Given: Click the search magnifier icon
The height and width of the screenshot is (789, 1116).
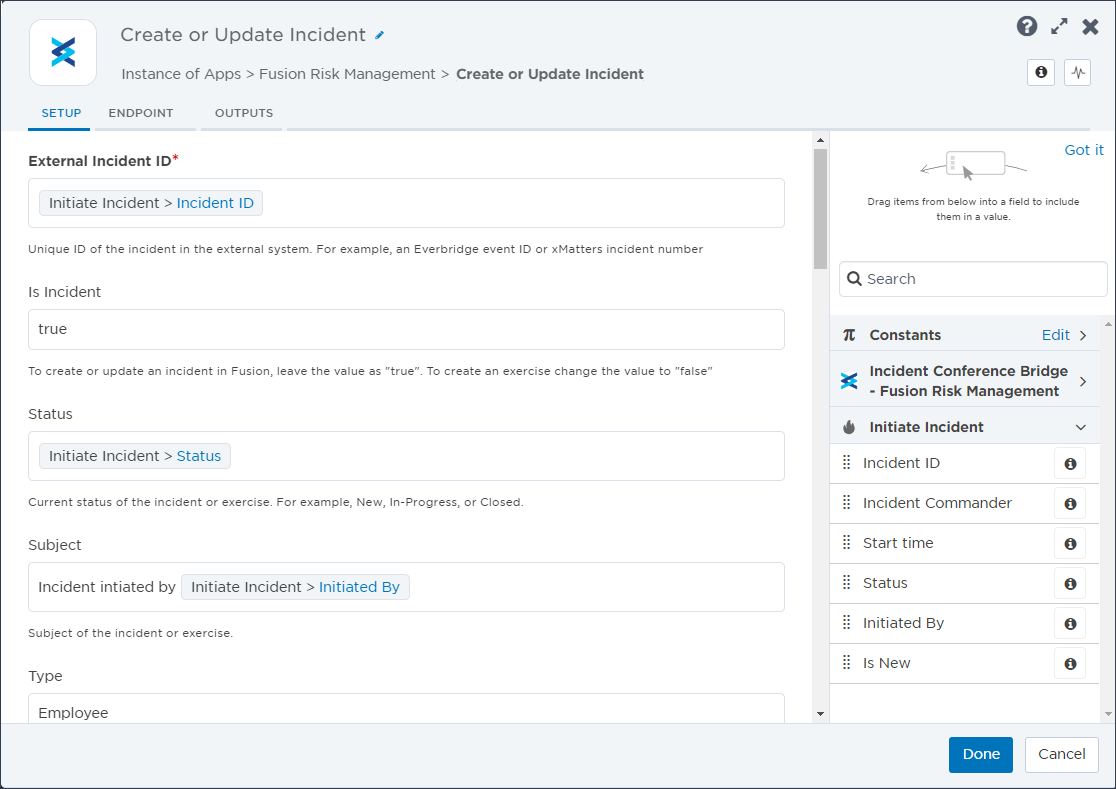Looking at the screenshot, I should coord(854,279).
